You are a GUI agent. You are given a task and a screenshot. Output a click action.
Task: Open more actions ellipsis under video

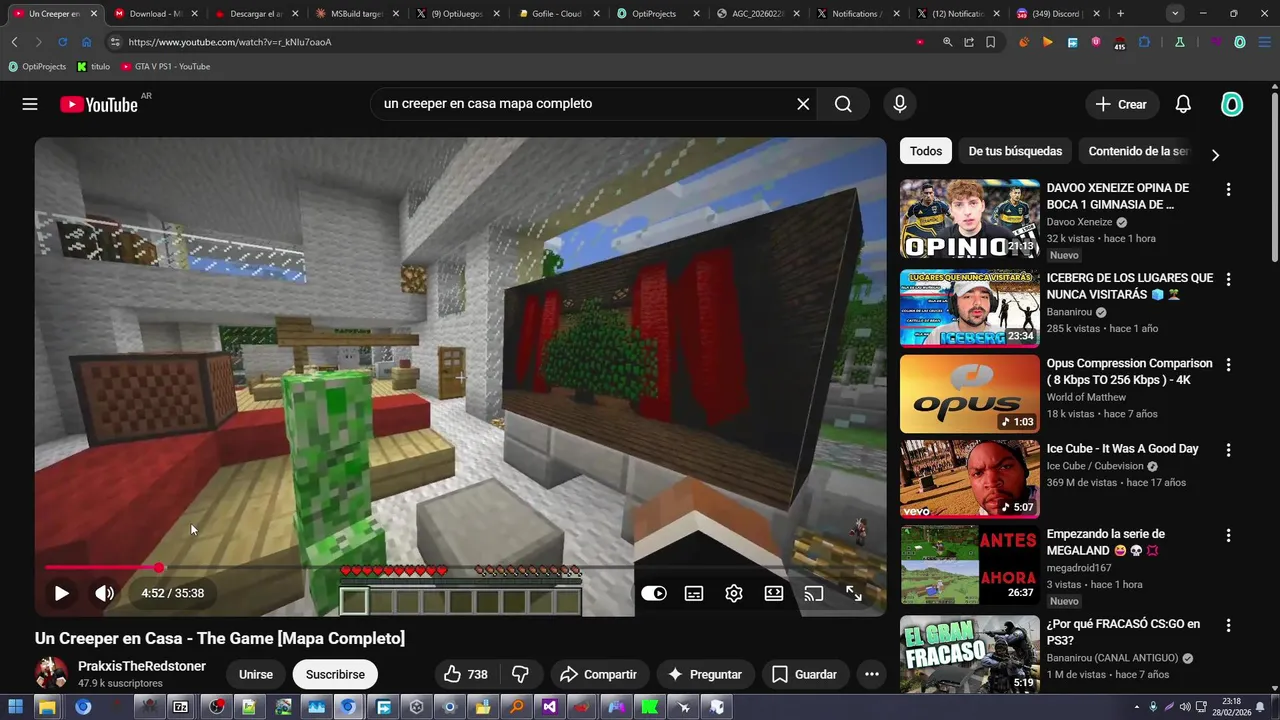(x=872, y=674)
